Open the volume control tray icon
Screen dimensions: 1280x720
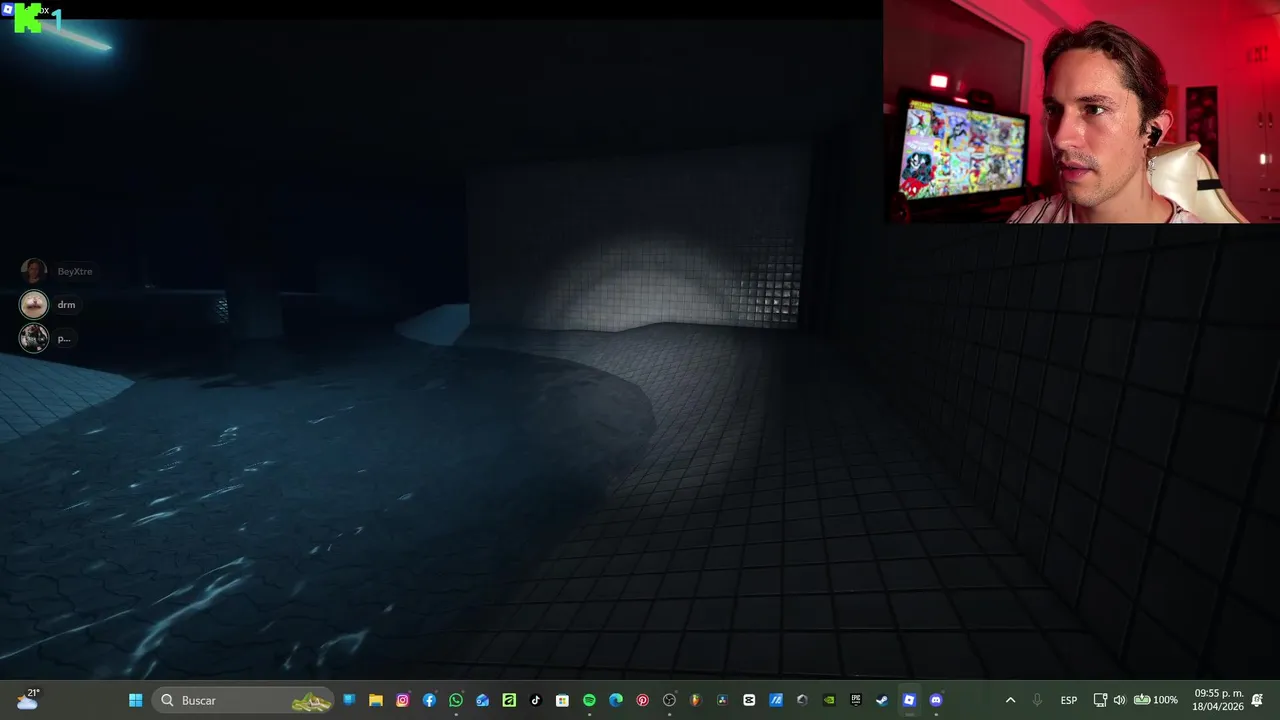[1119, 700]
